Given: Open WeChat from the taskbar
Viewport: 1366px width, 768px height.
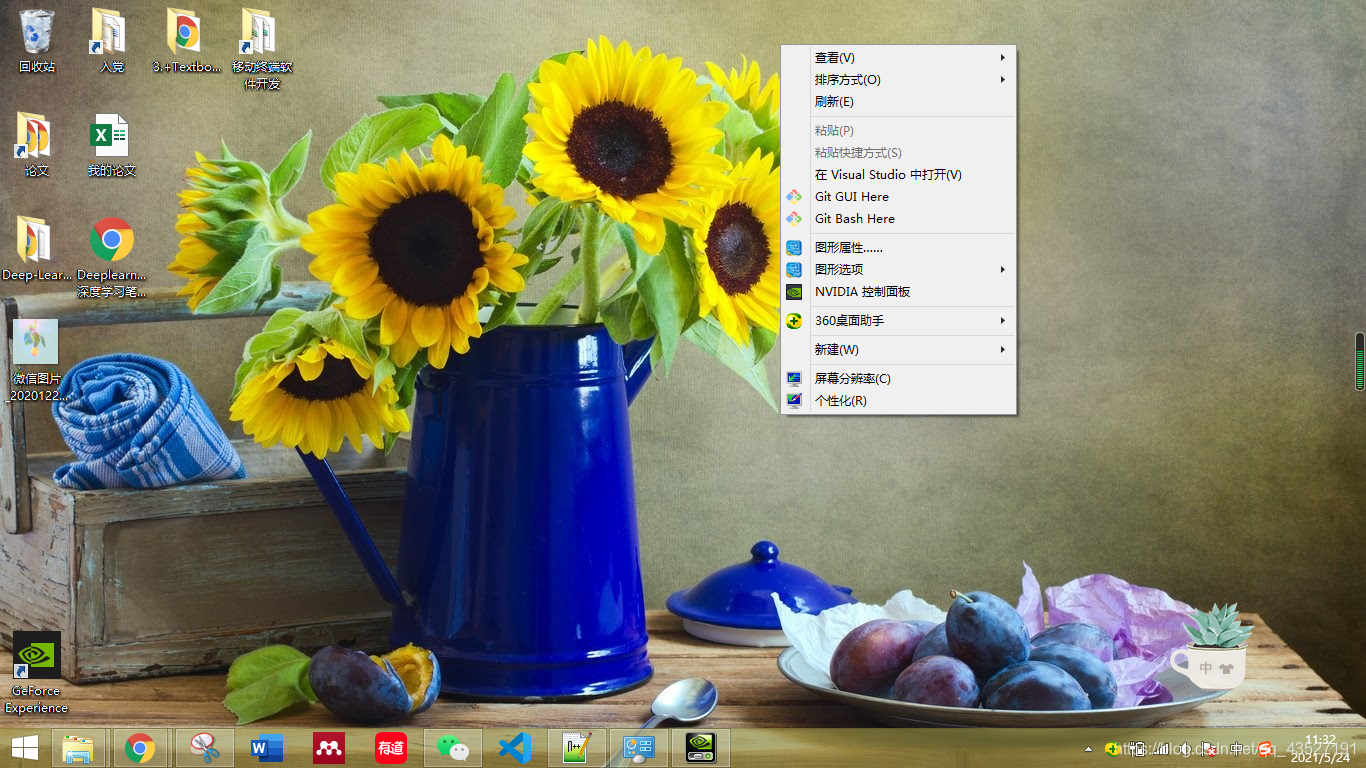Looking at the screenshot, I should coord(454,748).
